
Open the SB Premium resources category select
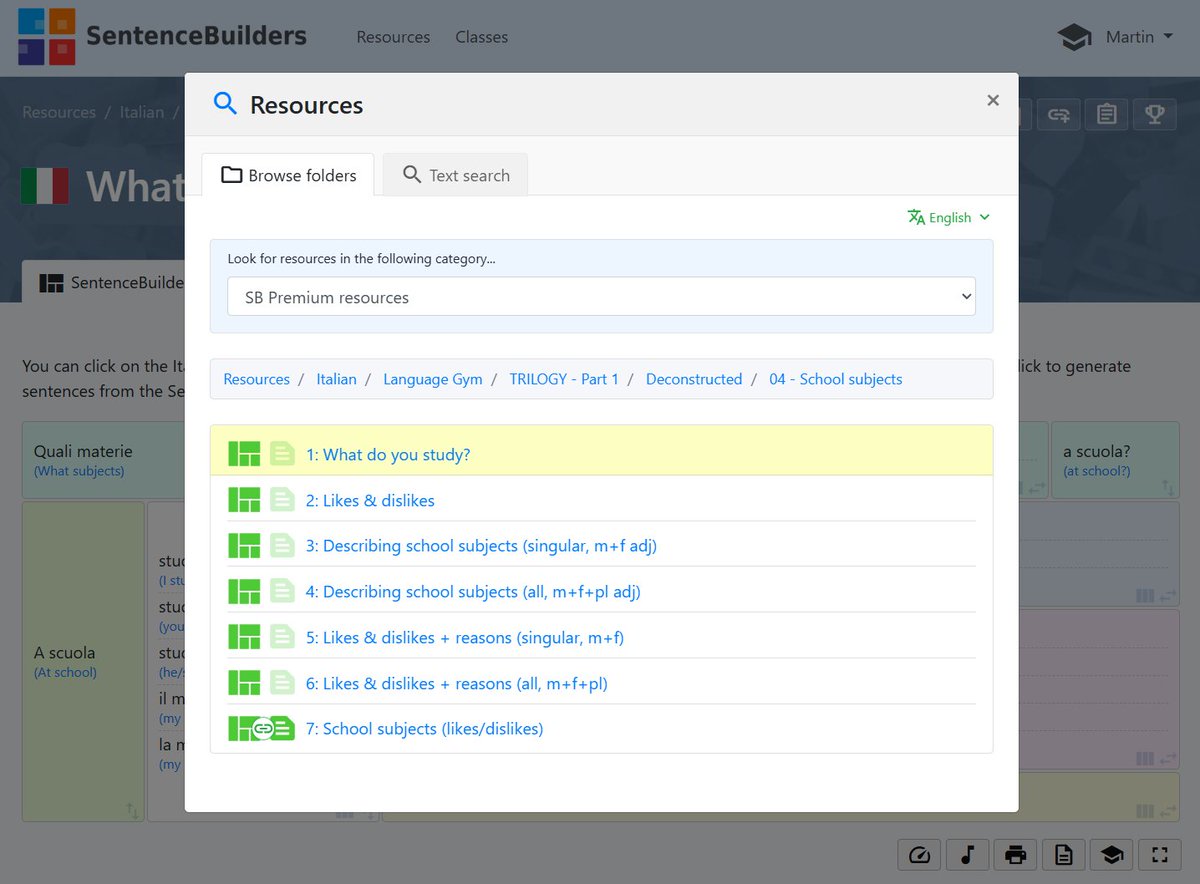click(x=601, y=297)
